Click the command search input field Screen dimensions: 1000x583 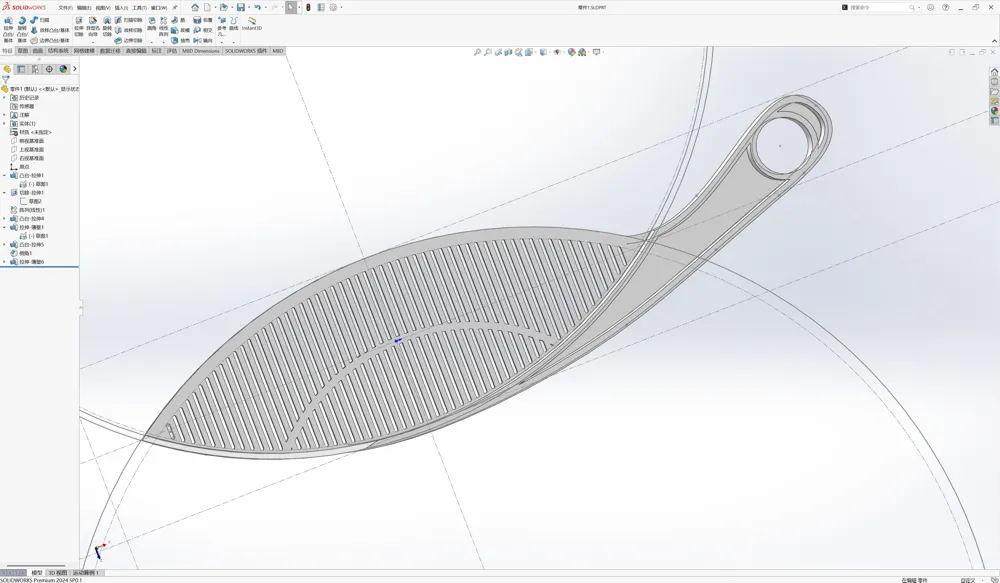[x=879, y=8]
